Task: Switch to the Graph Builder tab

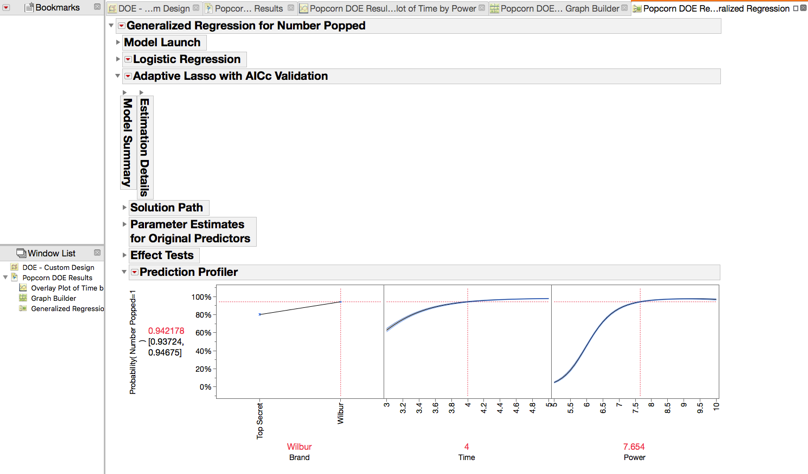Action: [559, 8]
